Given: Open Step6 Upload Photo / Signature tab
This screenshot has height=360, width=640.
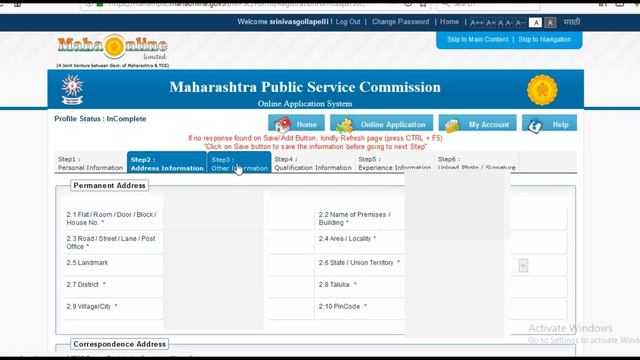Looking at the screenshot, I should [477, 163].
